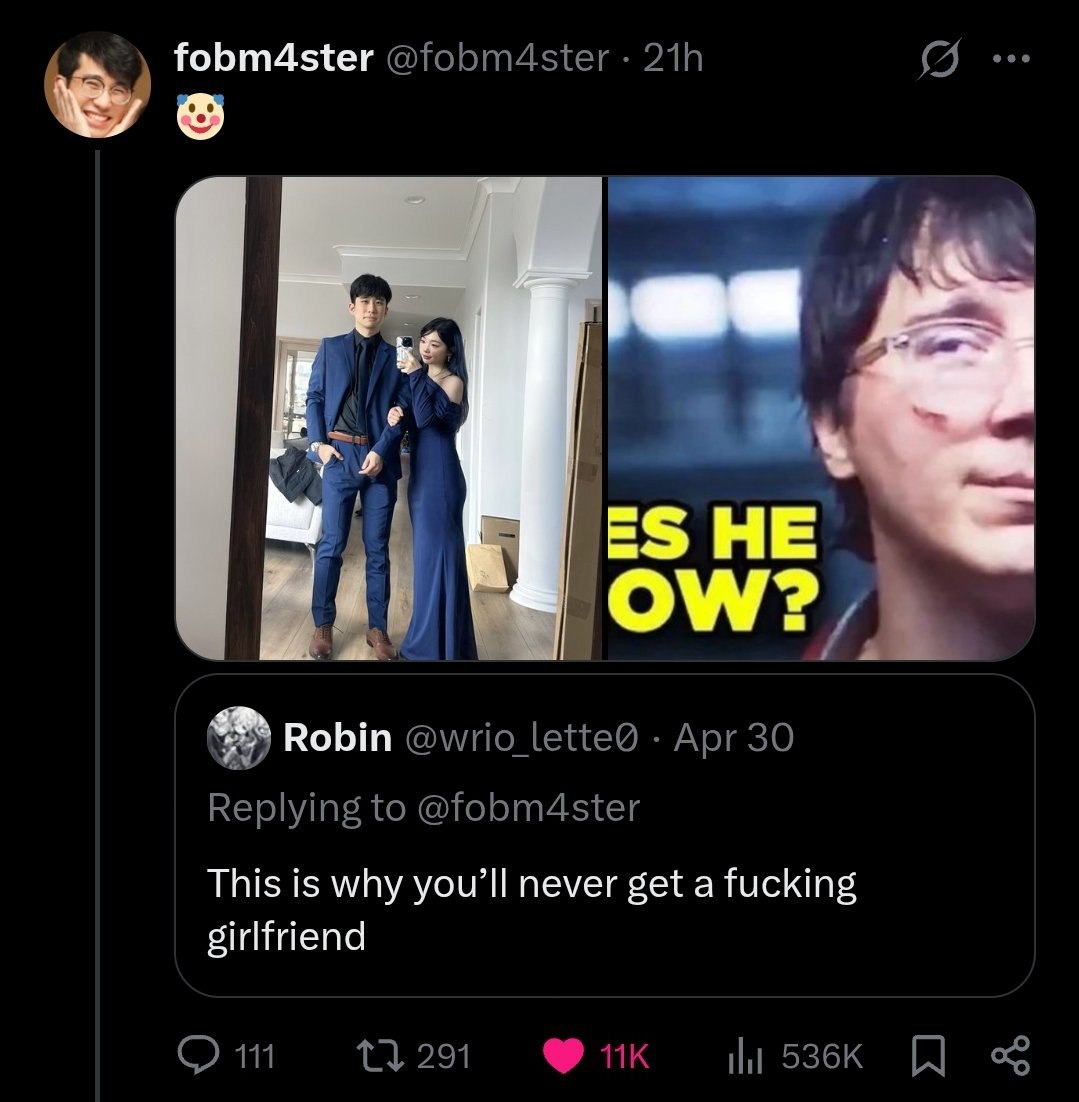Follow the 'Replying to @fobm4ster' mention
The height and width of the screenshot is (1102, 1079).
tap(423, 808)
